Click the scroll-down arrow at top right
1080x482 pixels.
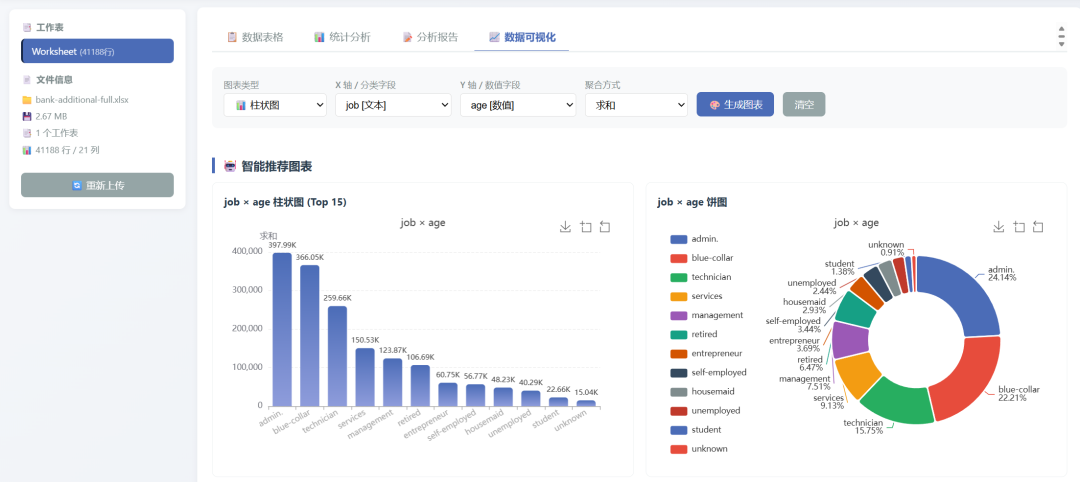(x=1061, y=44)
